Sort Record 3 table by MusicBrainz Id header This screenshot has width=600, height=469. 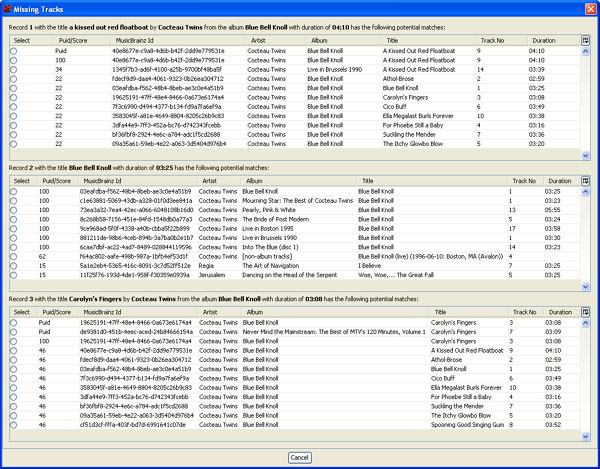click(138, 312)
